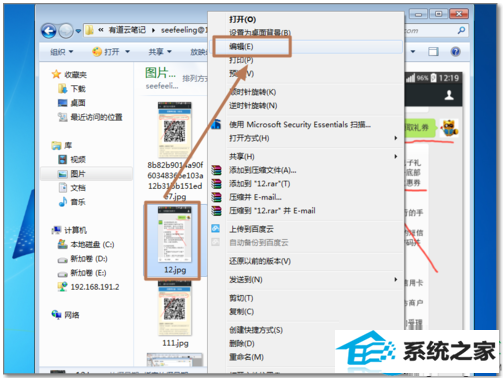Choose 顺时针旋转(K) in context menu

coord(252,92)
